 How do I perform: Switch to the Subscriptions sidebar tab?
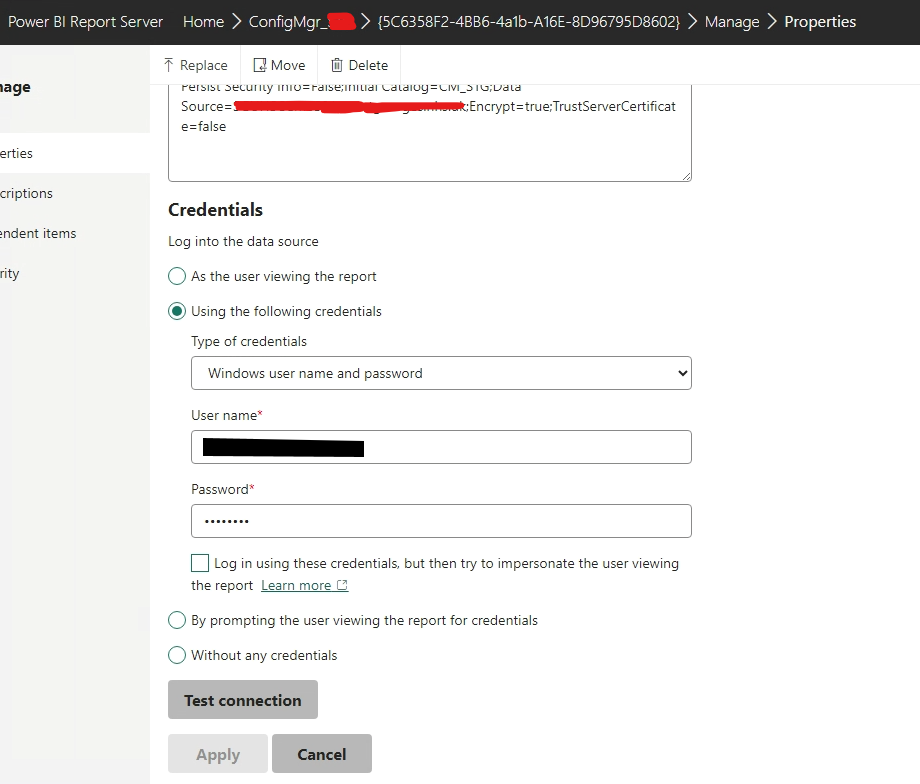(27, 193)
